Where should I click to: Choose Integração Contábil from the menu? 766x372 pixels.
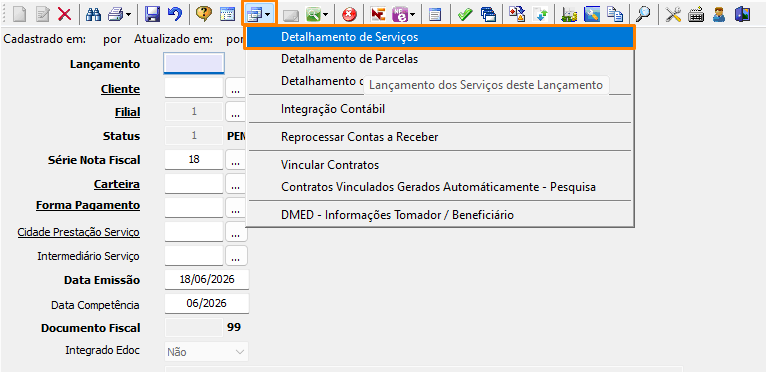coord(440,109)
